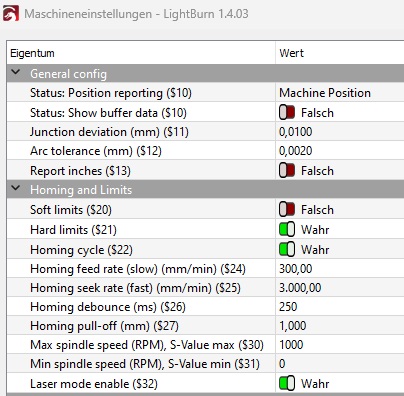Select Max spindle speed ($30) label
This screenshot has height=396, width=404.
point(147,345)
